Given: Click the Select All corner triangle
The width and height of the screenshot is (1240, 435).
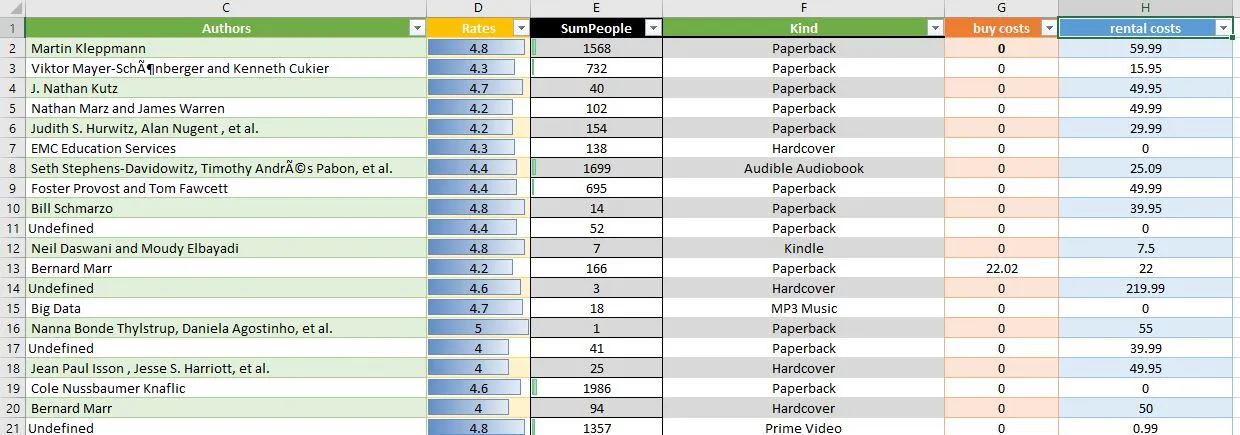Looking at the screenshot, I should [x=13, y=8].
